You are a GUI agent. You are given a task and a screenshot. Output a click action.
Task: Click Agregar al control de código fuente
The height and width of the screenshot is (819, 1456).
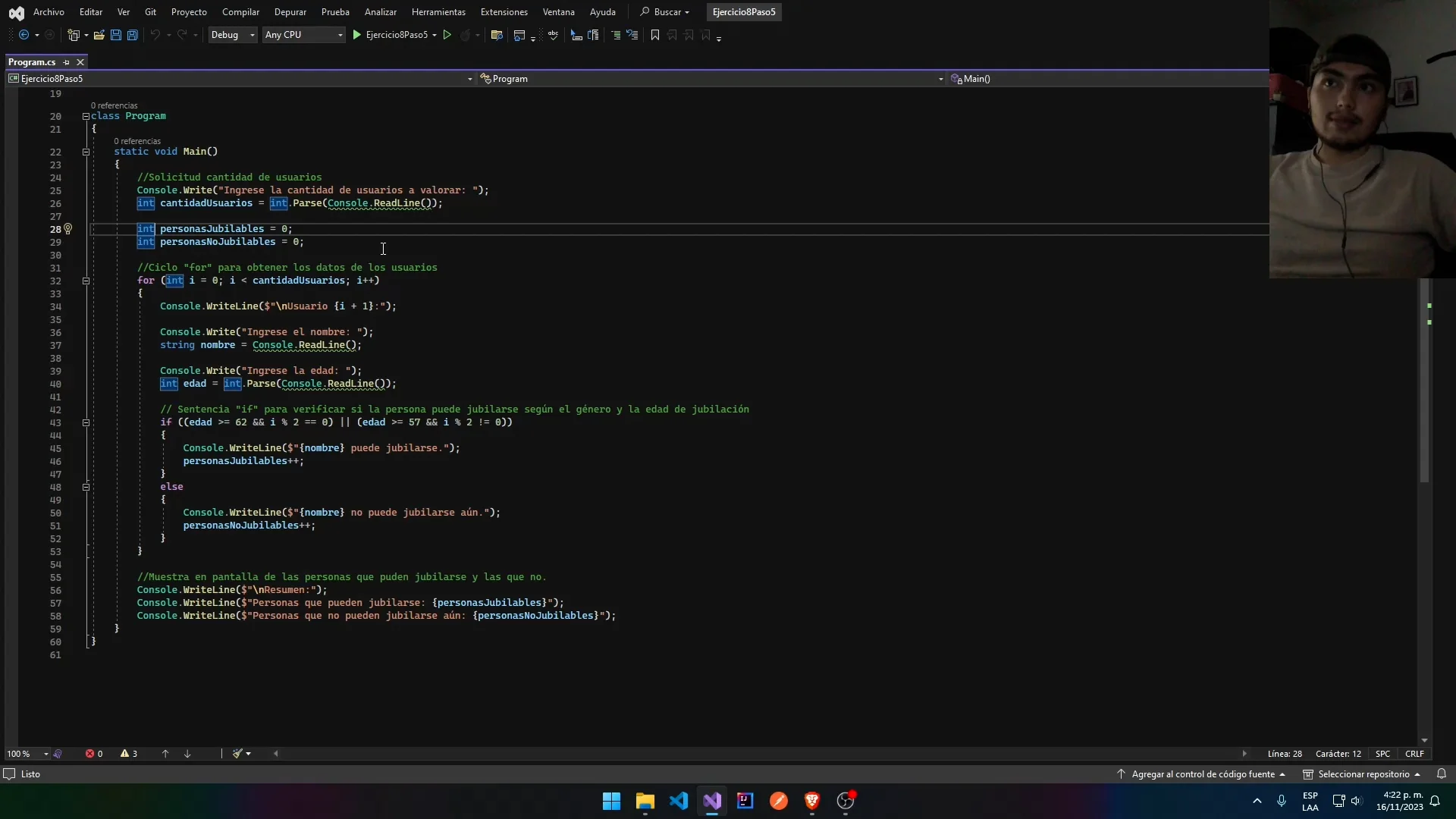coord(1202,774)
